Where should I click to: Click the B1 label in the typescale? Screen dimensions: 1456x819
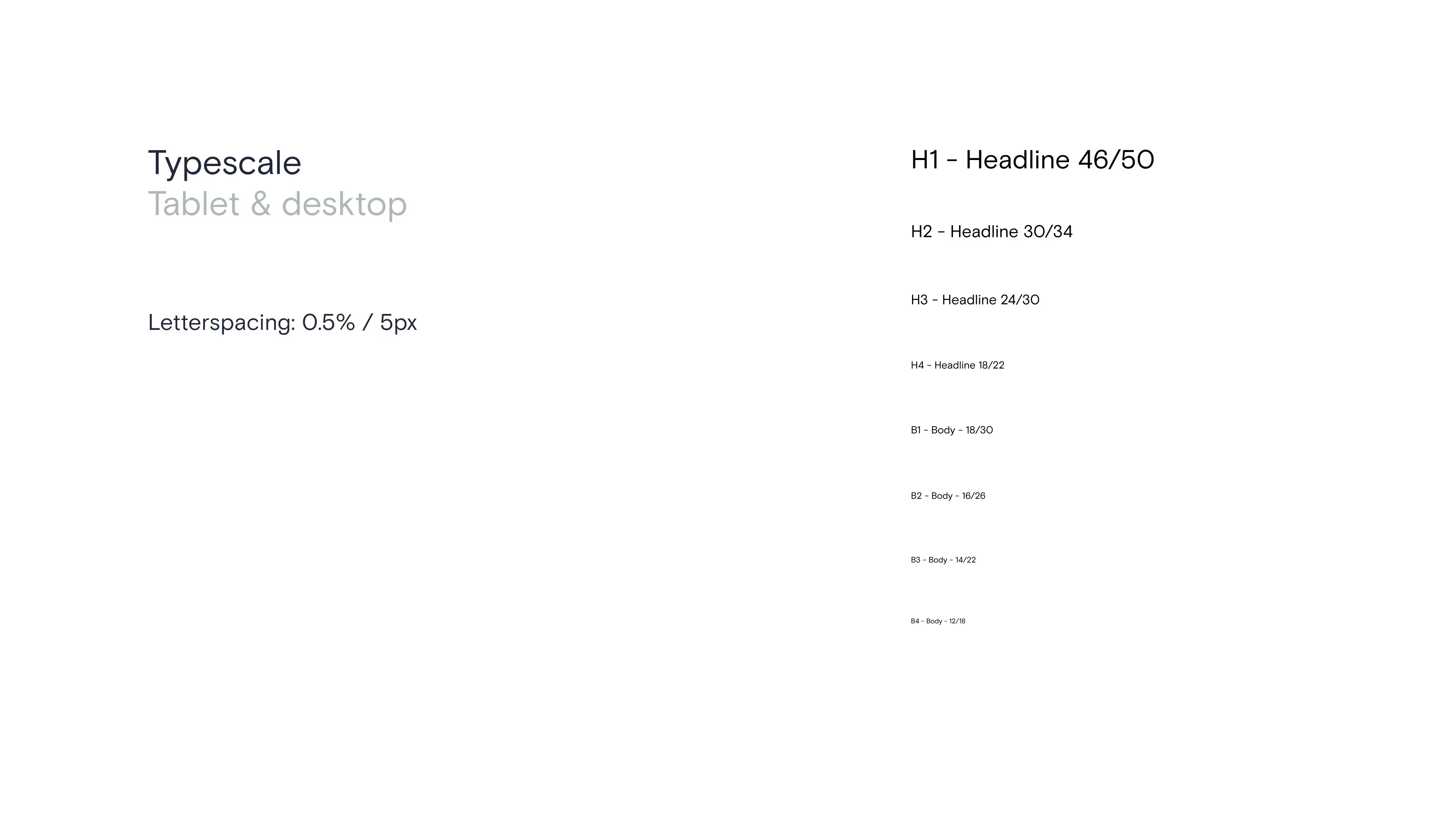pos(916,430)
